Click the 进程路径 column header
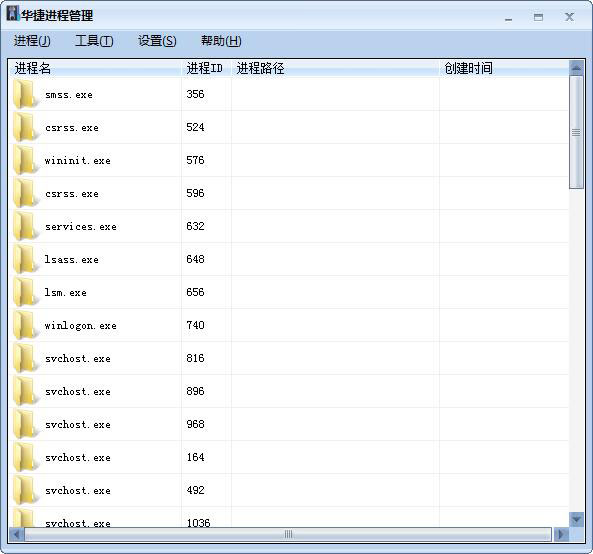The image size is (593, 554). [335, 68]
